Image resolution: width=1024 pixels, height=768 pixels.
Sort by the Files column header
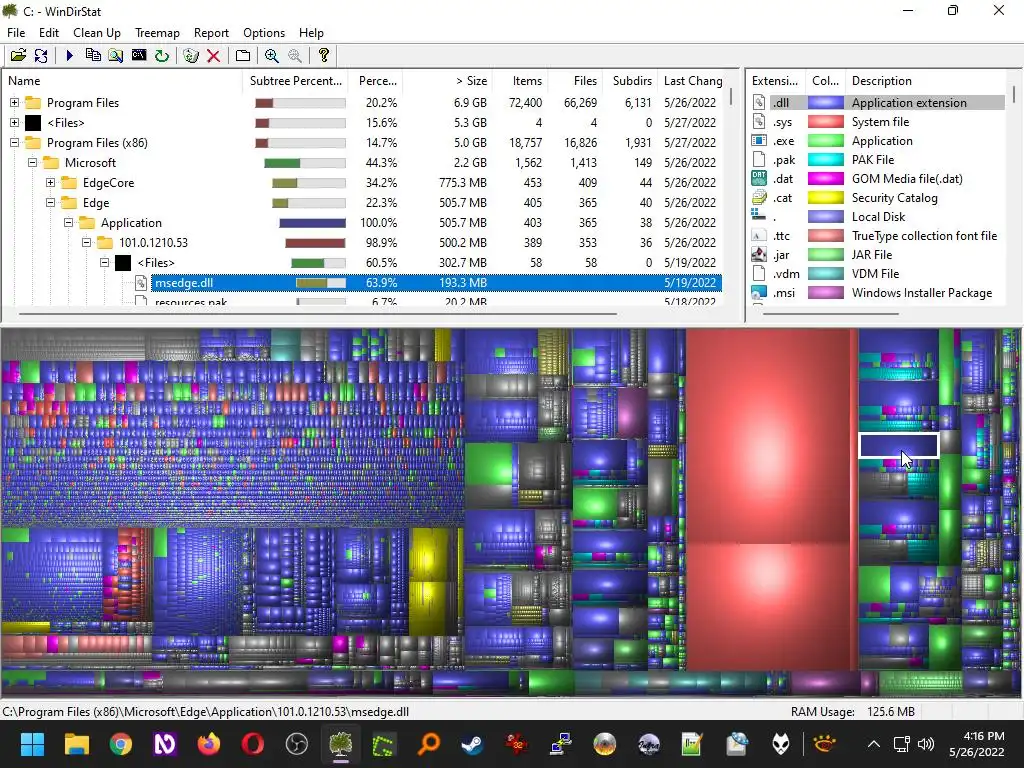tap(575, 81)
